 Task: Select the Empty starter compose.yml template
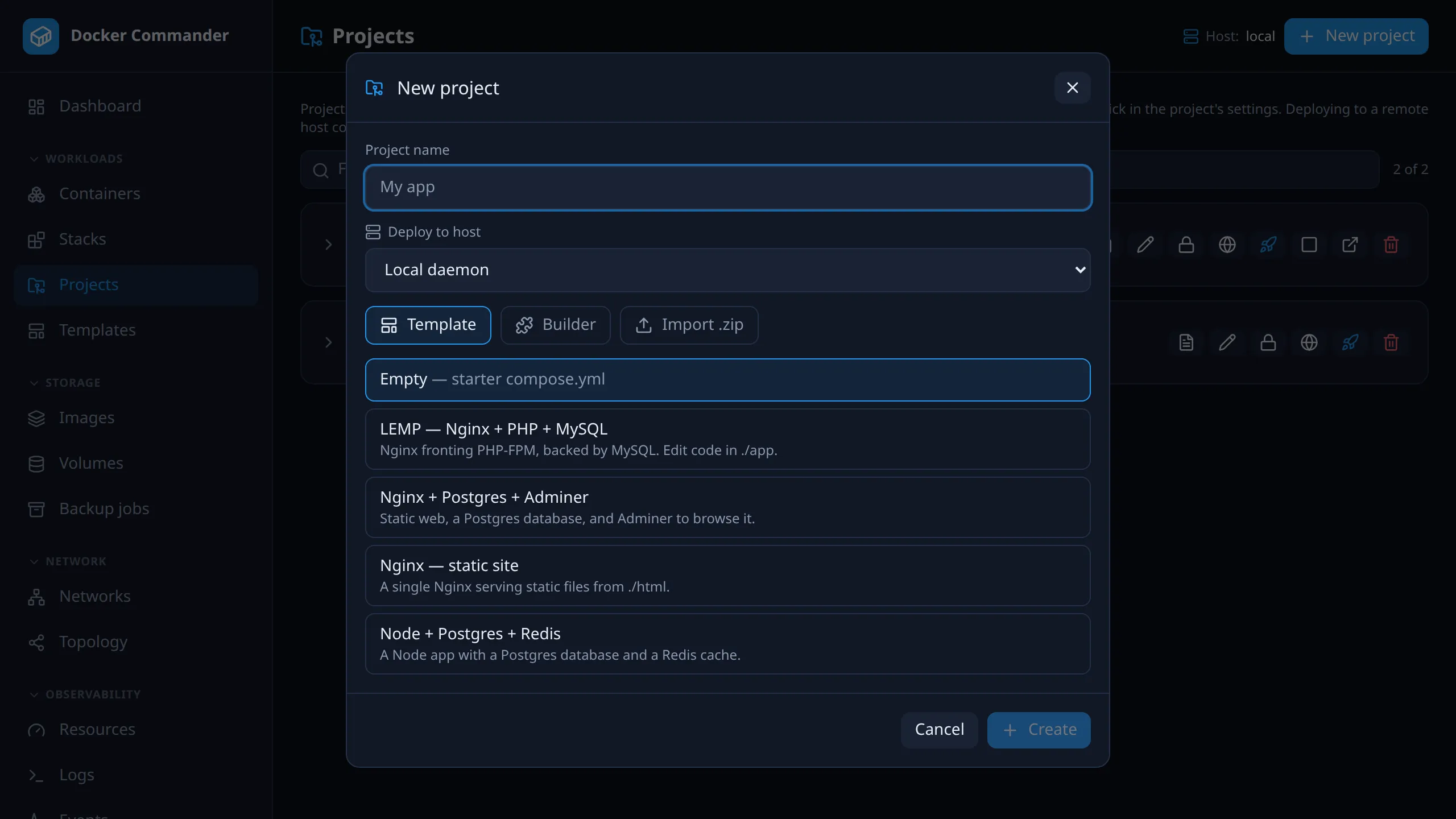(727, 380)
